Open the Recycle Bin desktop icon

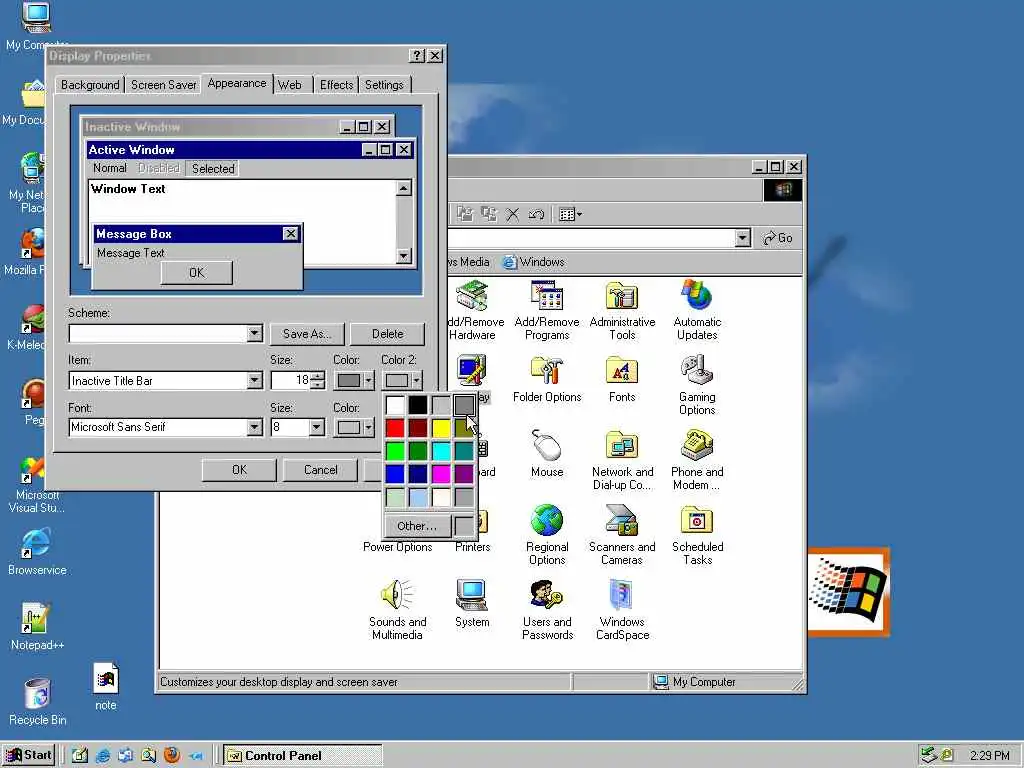(37, 702)
